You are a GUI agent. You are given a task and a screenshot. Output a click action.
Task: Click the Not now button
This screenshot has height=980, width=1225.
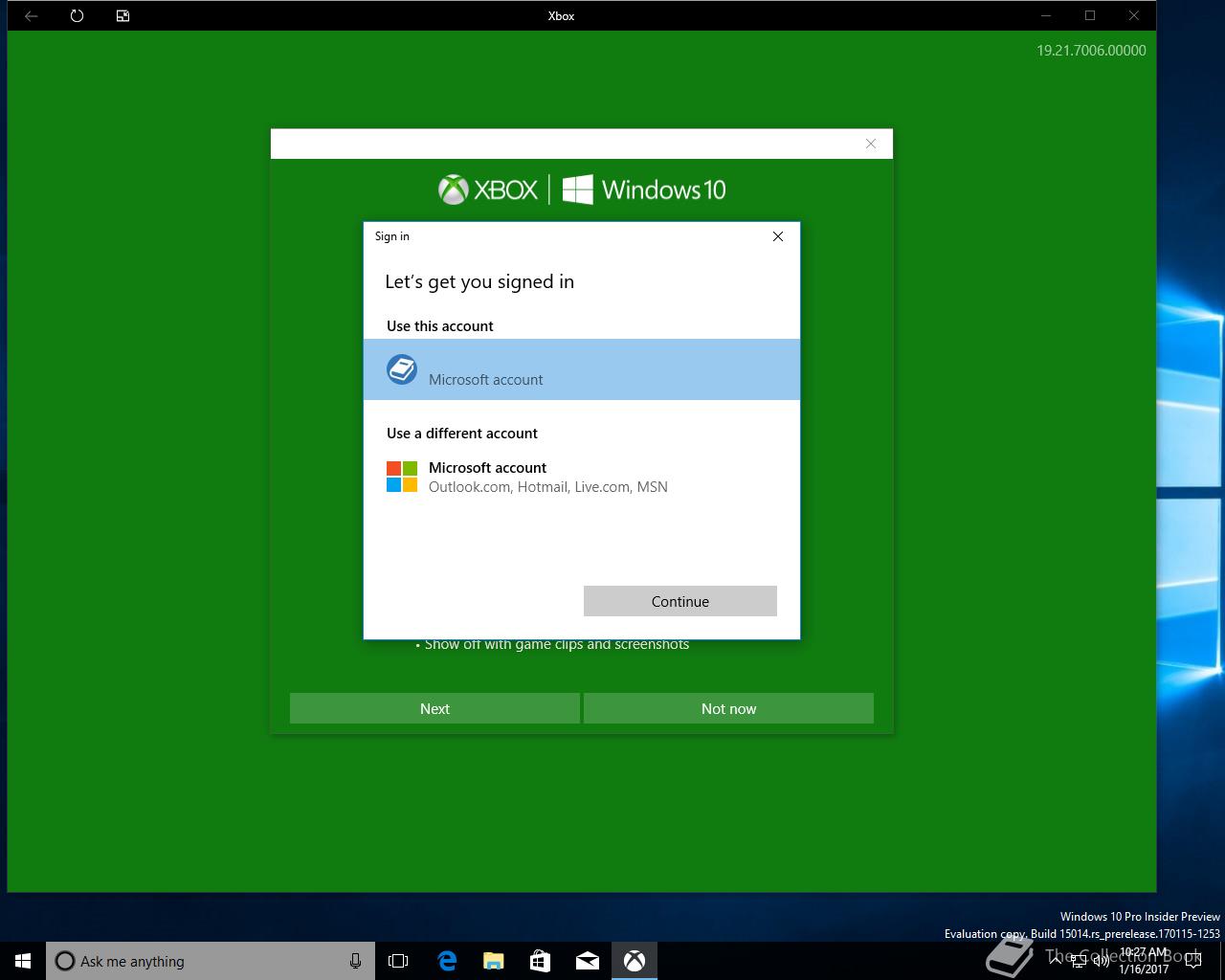point(728,708)
